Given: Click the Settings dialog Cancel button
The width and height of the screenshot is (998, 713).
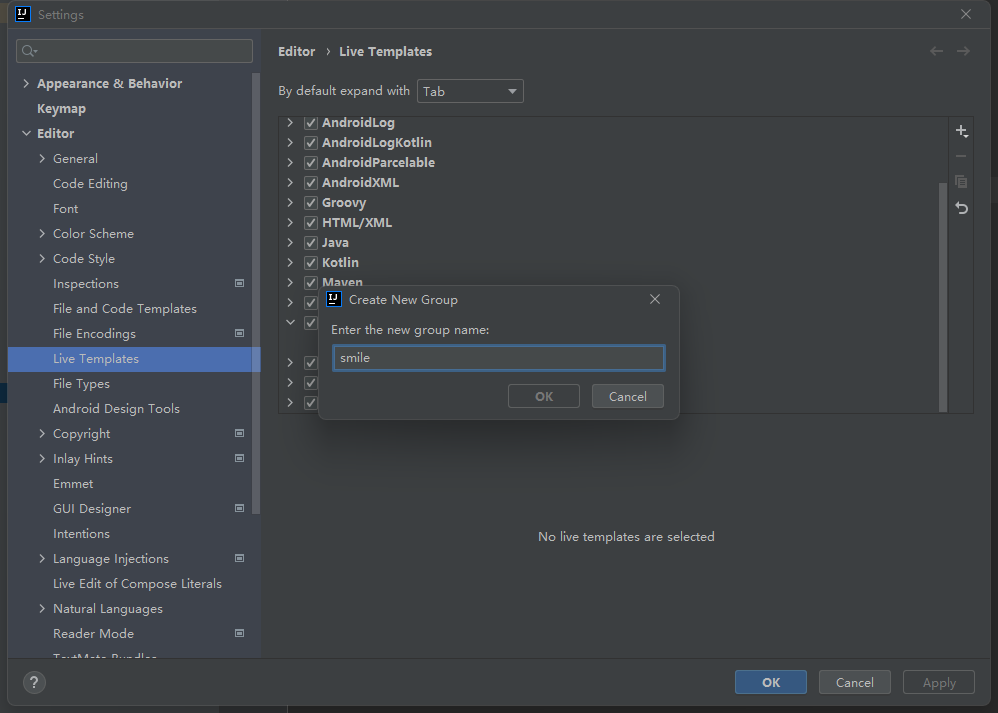Looking at the screenshot, I should click(x=855, y=682).
